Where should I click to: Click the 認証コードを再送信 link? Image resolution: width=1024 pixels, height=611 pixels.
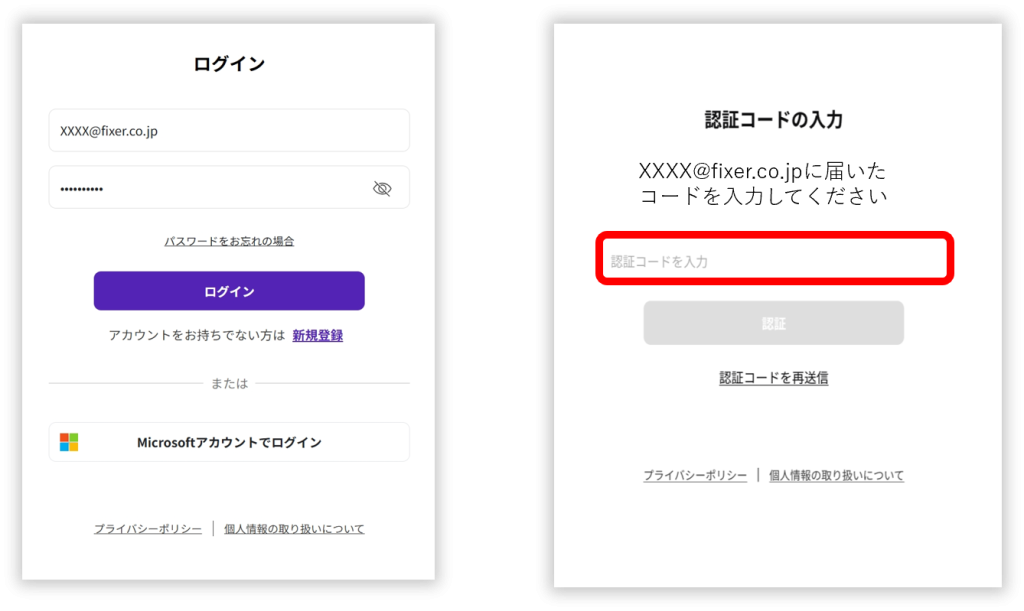pyautogui.click(x=773, y=378)
